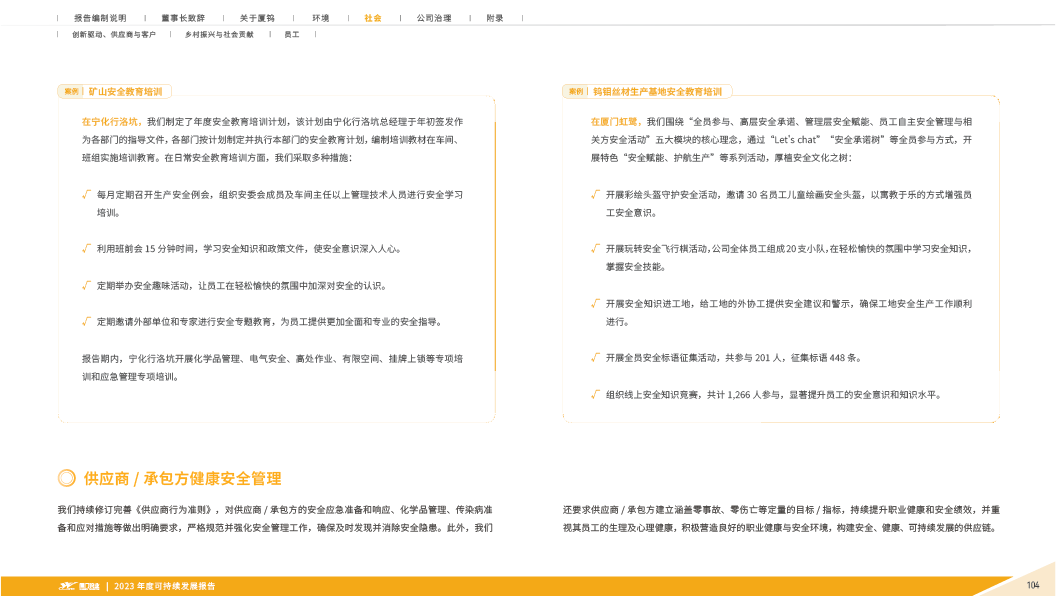Click the checkmark icon beside 利用班前会 15 分钟时间

pos(87,247)
